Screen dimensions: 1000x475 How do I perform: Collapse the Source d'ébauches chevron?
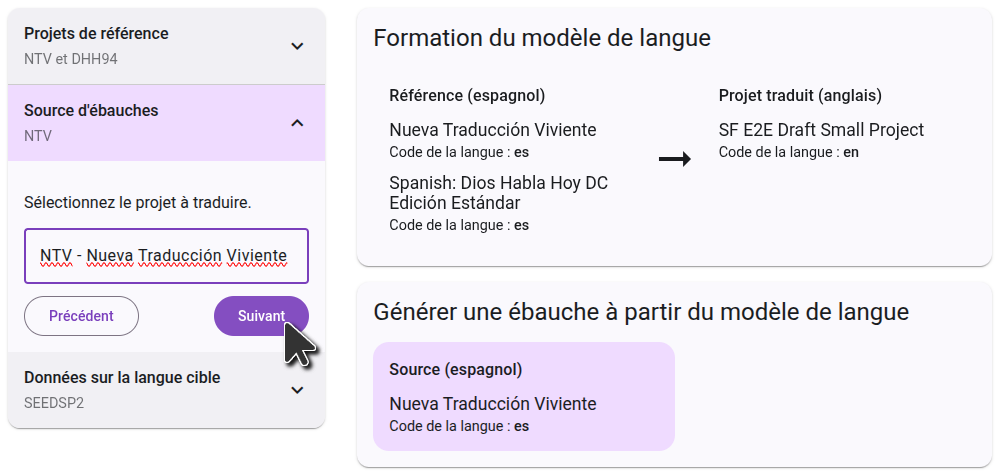(297, 123)
